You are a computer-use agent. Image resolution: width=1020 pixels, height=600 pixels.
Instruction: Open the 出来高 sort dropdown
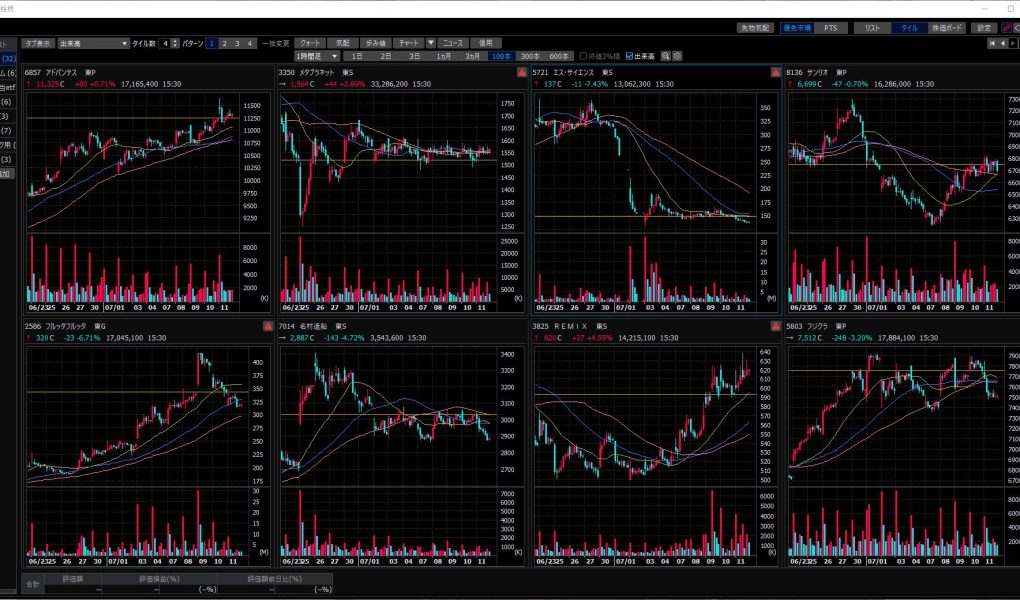(x=124, y=44)
